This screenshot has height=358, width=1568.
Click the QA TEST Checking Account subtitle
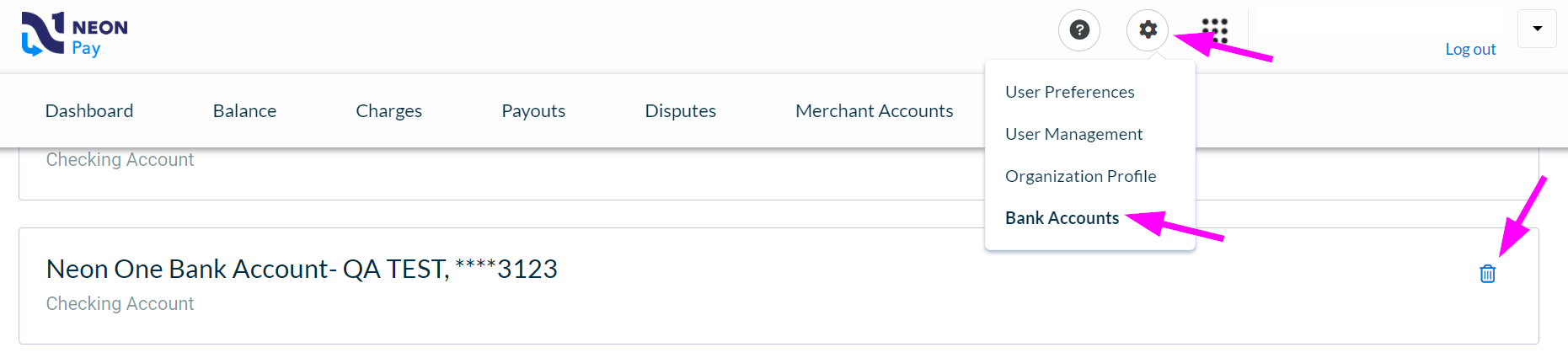(x=120, y=303)
